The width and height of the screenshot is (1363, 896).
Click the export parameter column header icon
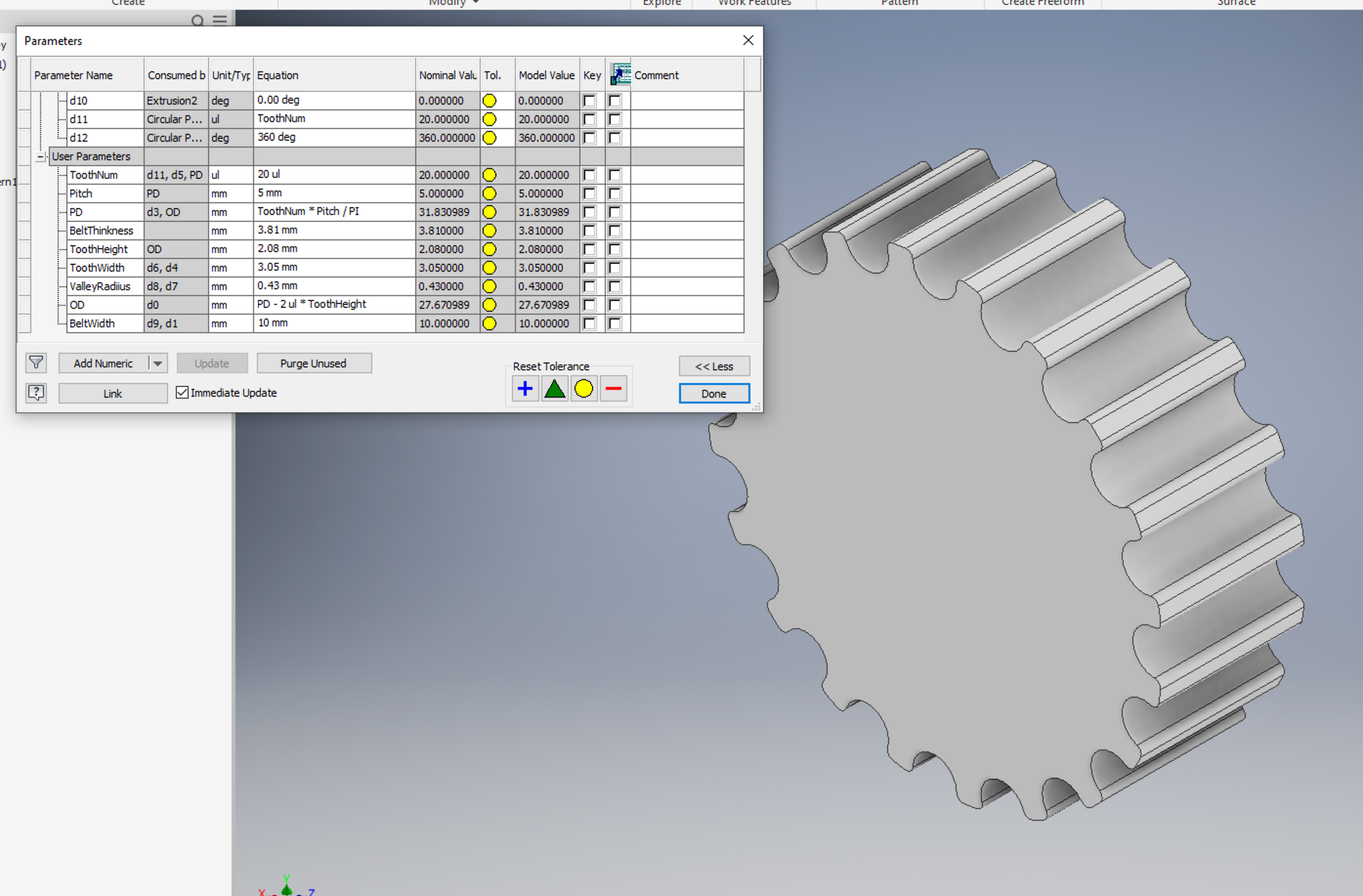click(x=619, y=74)
